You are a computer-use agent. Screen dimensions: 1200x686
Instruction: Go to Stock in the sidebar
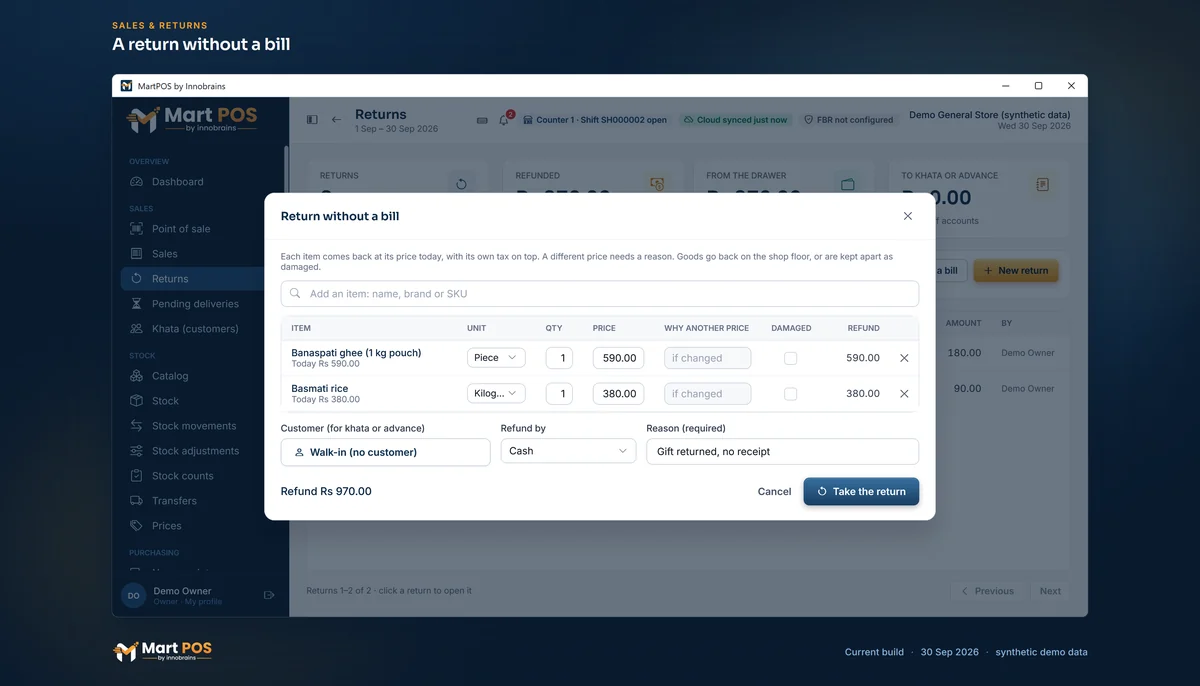point(165,401)
